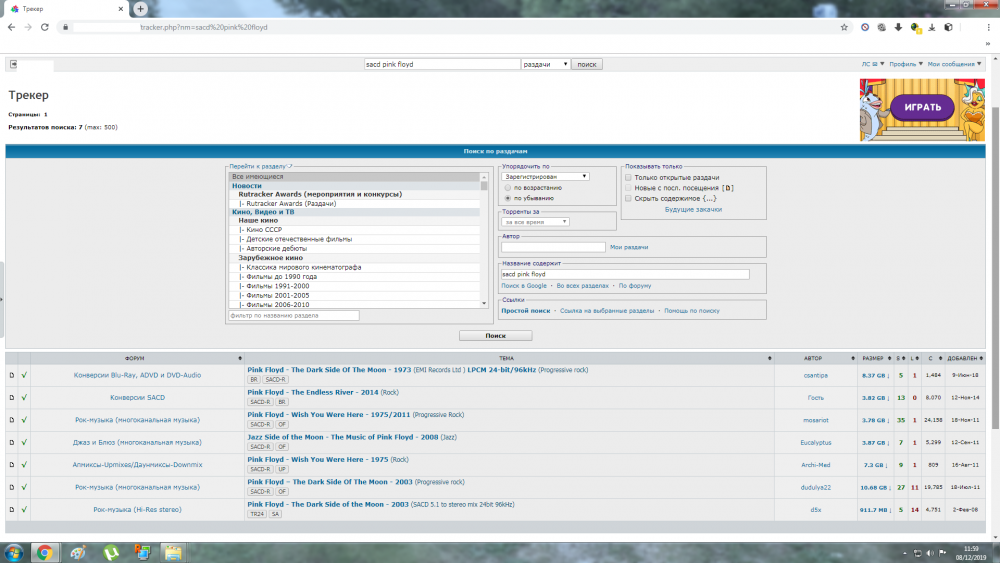The width and height of the screenshot is (1000, 563).
Task: Click the solid black arrow downloader extension
Action: tap(898, 27)
